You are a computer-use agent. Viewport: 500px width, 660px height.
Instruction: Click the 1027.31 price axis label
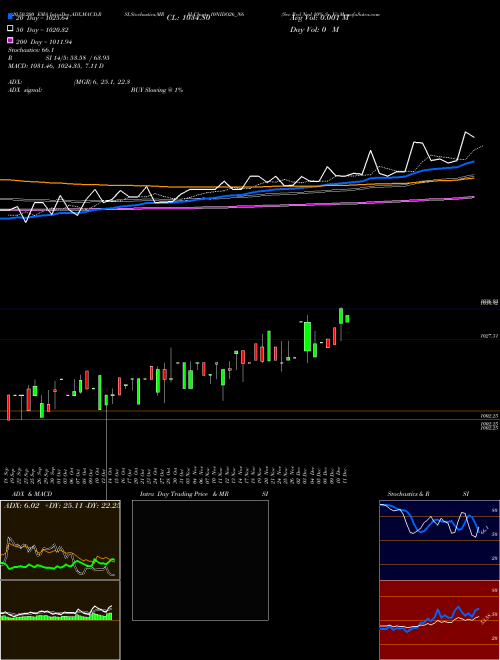[489, 336]
